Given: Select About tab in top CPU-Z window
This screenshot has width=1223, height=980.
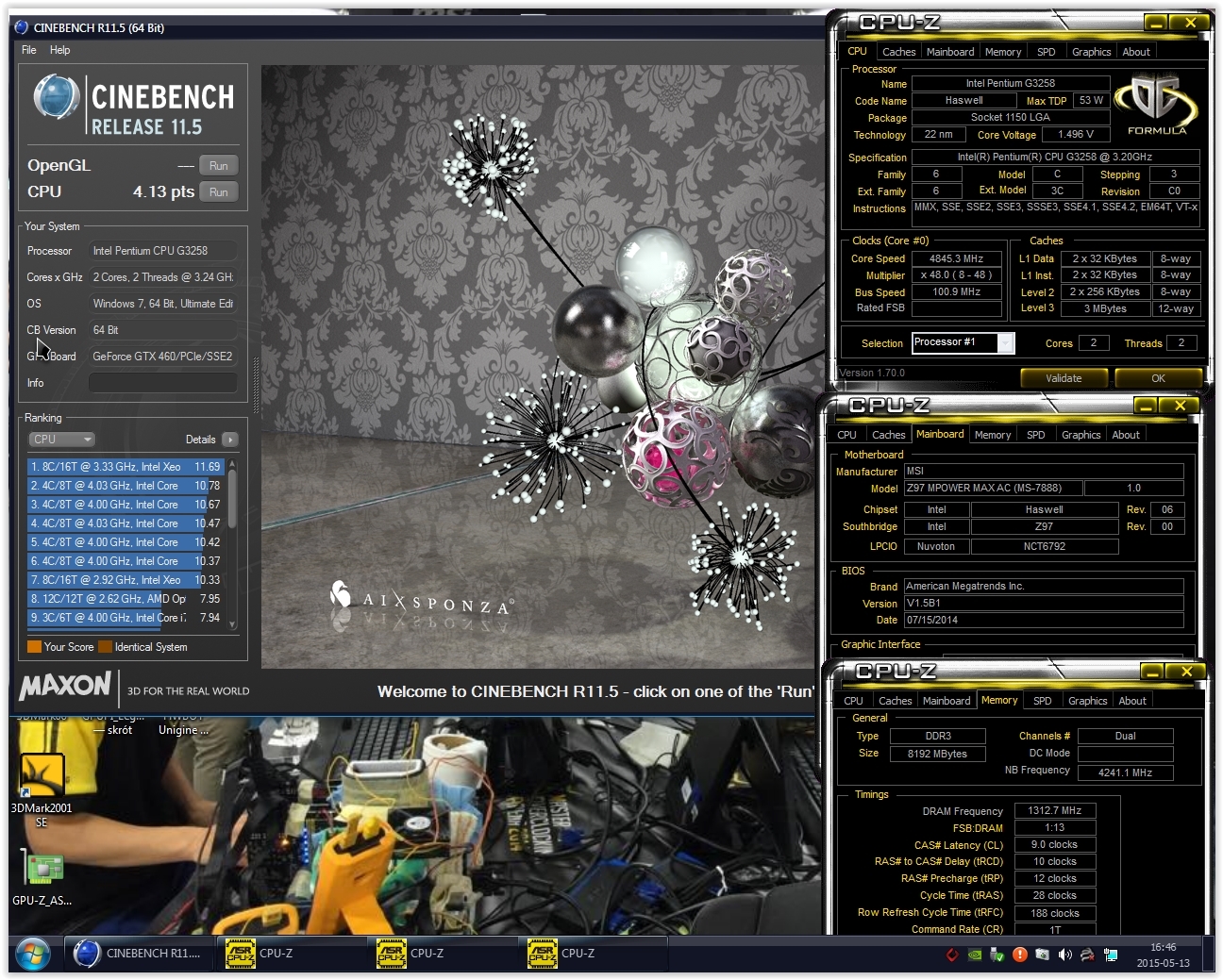Looking at the screenshot, I should (1136, 52).
